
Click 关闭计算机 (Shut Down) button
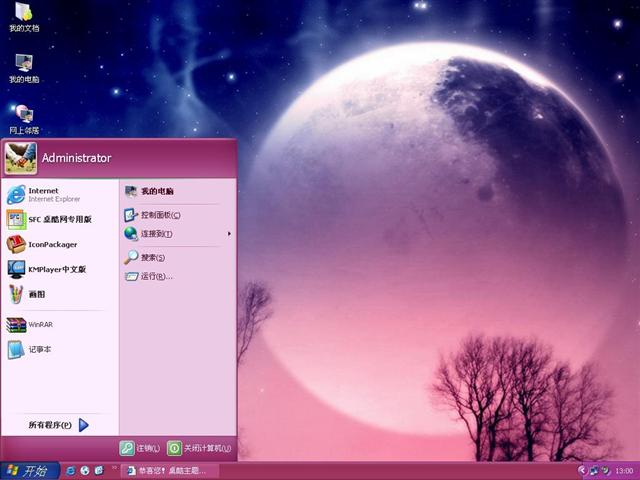[x=199, y=448]
